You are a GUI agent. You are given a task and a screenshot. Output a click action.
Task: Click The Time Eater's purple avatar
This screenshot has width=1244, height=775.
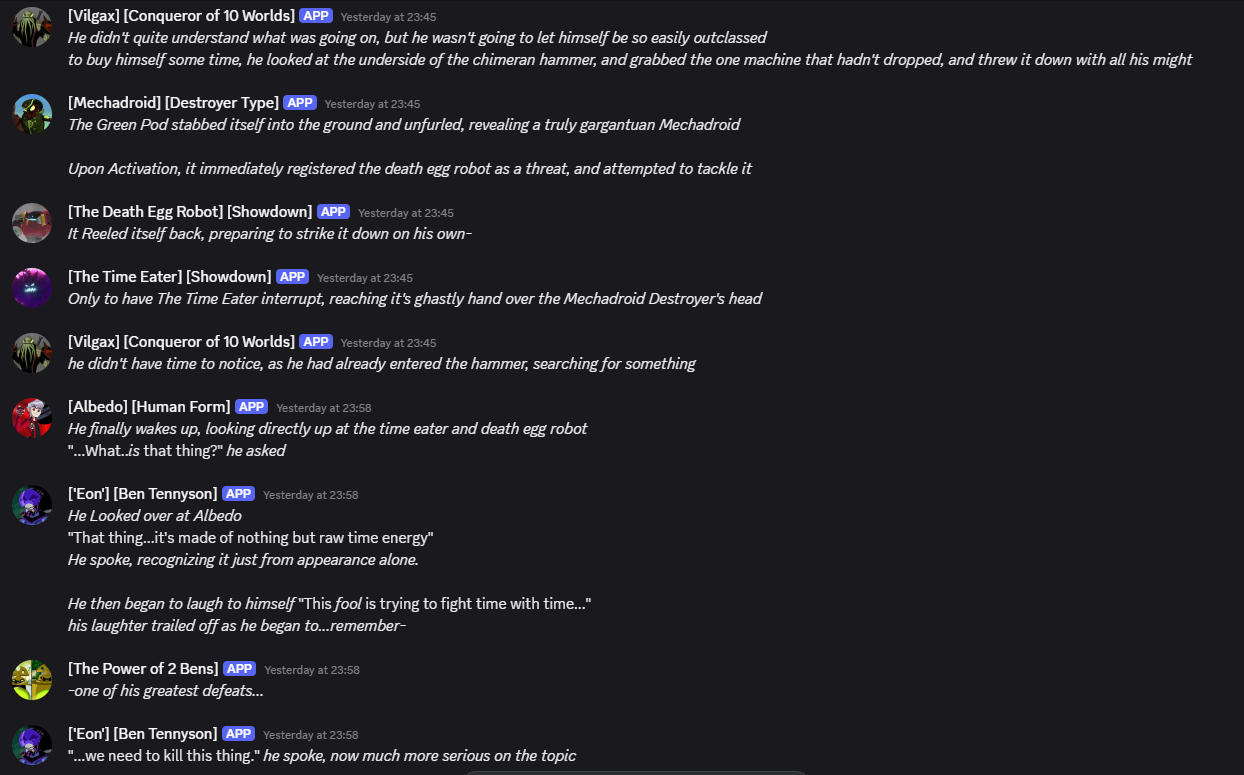point(32,288)
